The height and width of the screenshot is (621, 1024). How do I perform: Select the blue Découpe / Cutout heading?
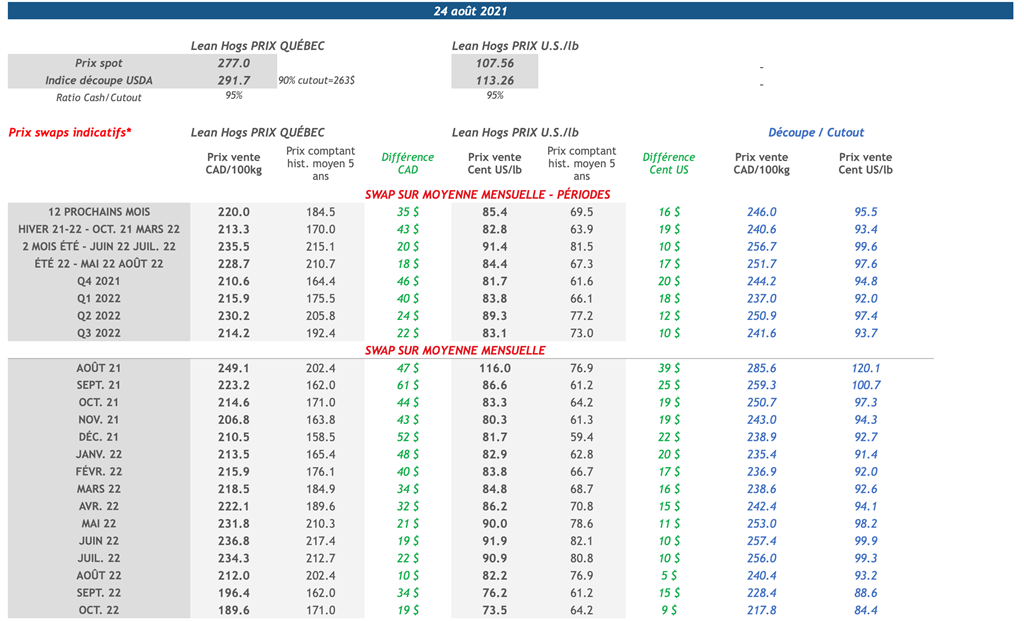pos(816,132)
